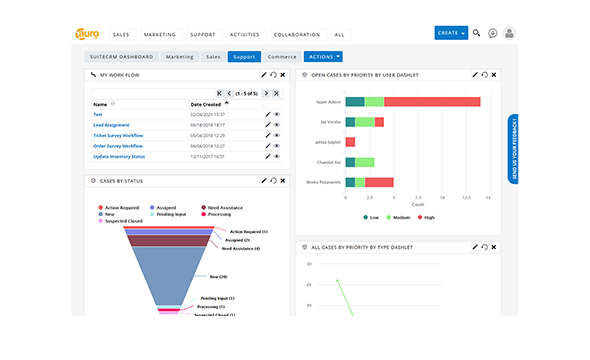Screen dimensions: 590x360
Task: Open Send Us Your Feedback side button
Action: click(x=513, y=149)
